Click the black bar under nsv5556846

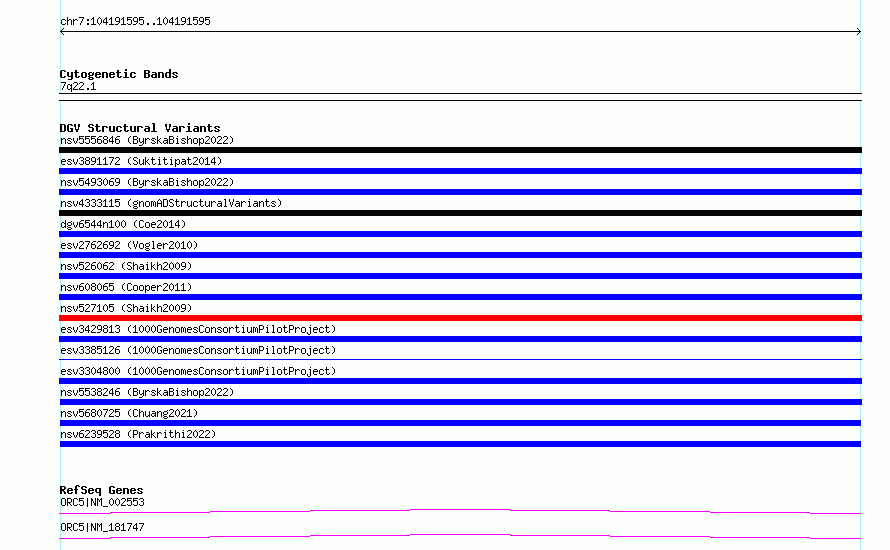coord(460,150)
